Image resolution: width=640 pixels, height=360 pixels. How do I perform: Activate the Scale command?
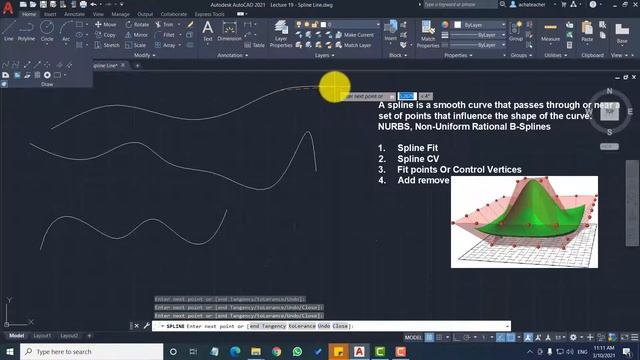pos(136,45)
